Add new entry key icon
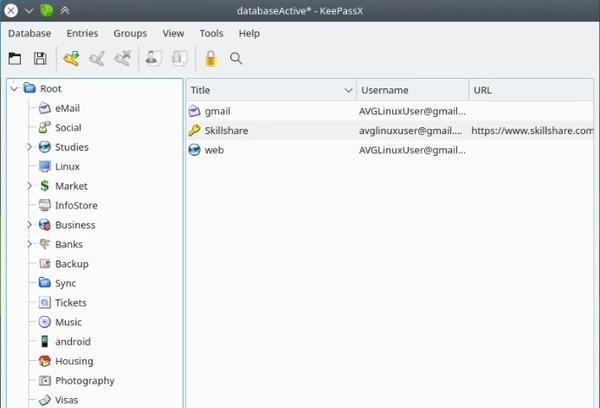Image resolution: width=600 pixels, height=408 pixels. coord(72,59)
